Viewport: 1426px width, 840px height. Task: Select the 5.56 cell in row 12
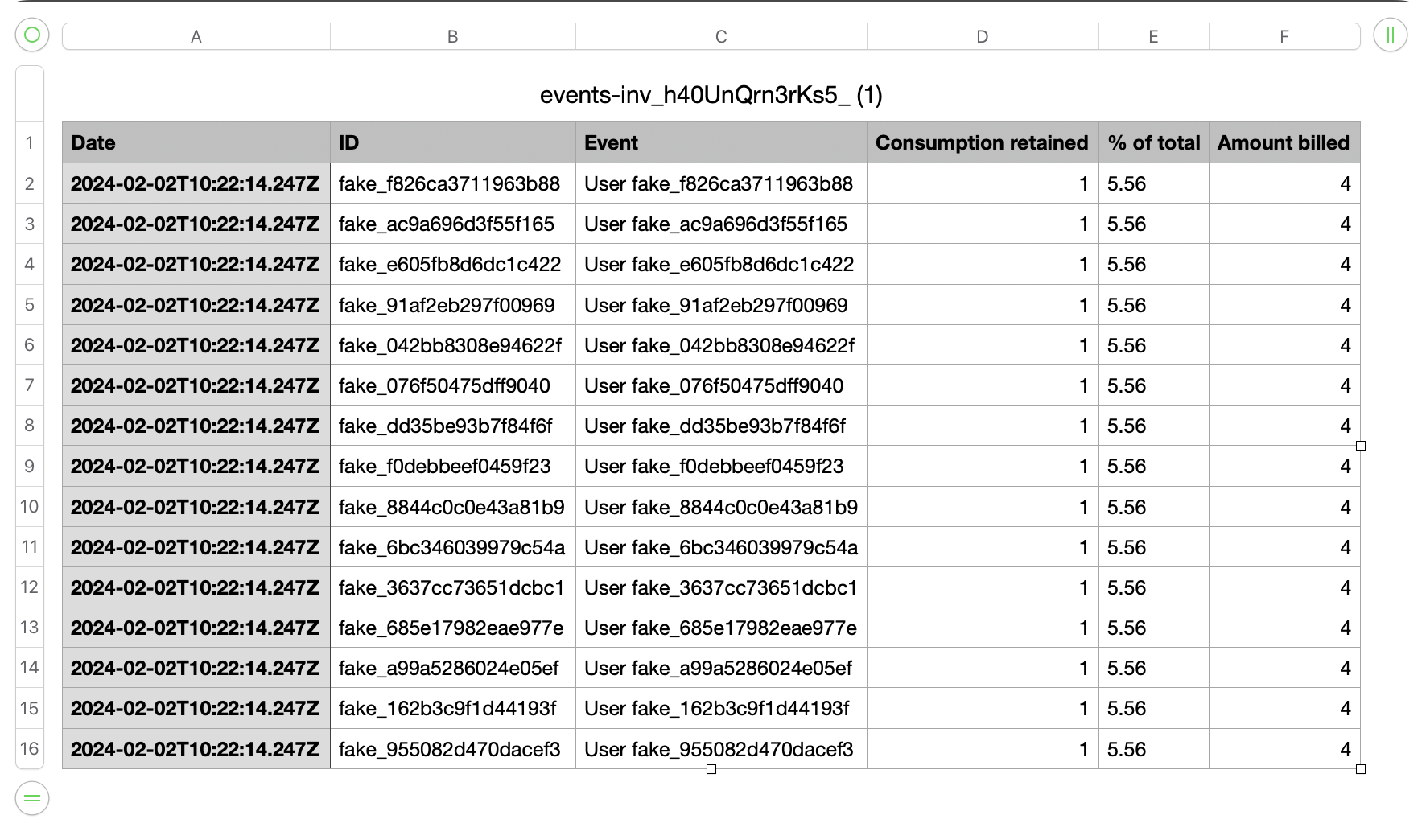(x=1153, y=587)
